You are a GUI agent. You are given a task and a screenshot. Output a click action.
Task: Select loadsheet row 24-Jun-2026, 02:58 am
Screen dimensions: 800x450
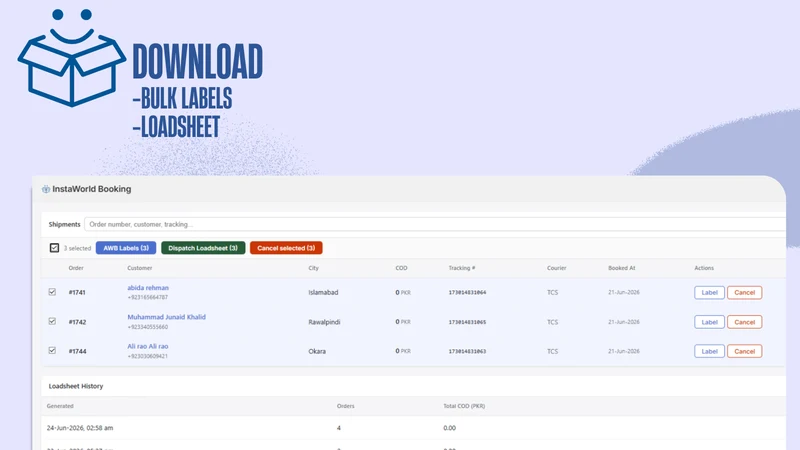(413, 428)
